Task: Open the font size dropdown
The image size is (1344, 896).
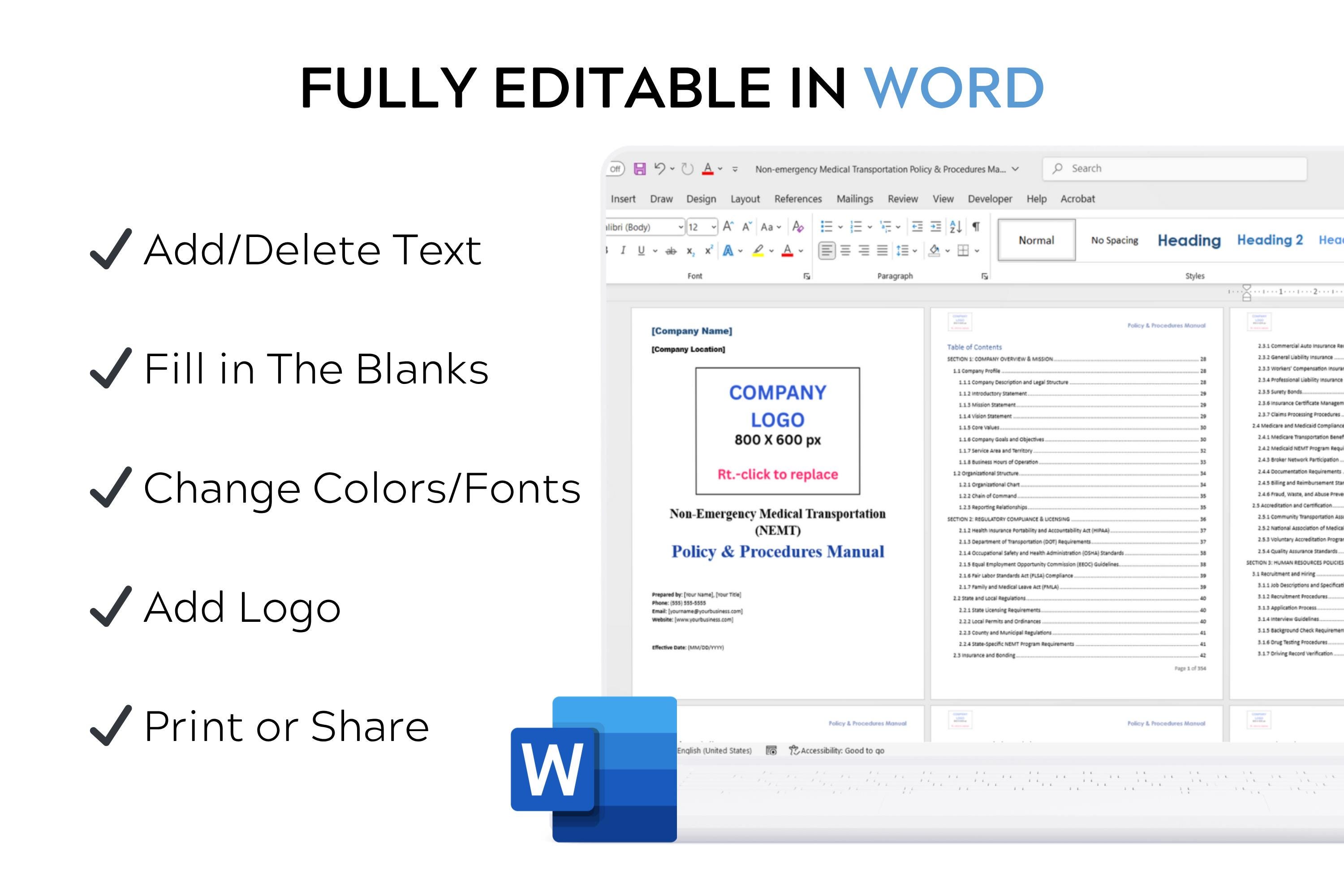Action: tap(714, 227)
